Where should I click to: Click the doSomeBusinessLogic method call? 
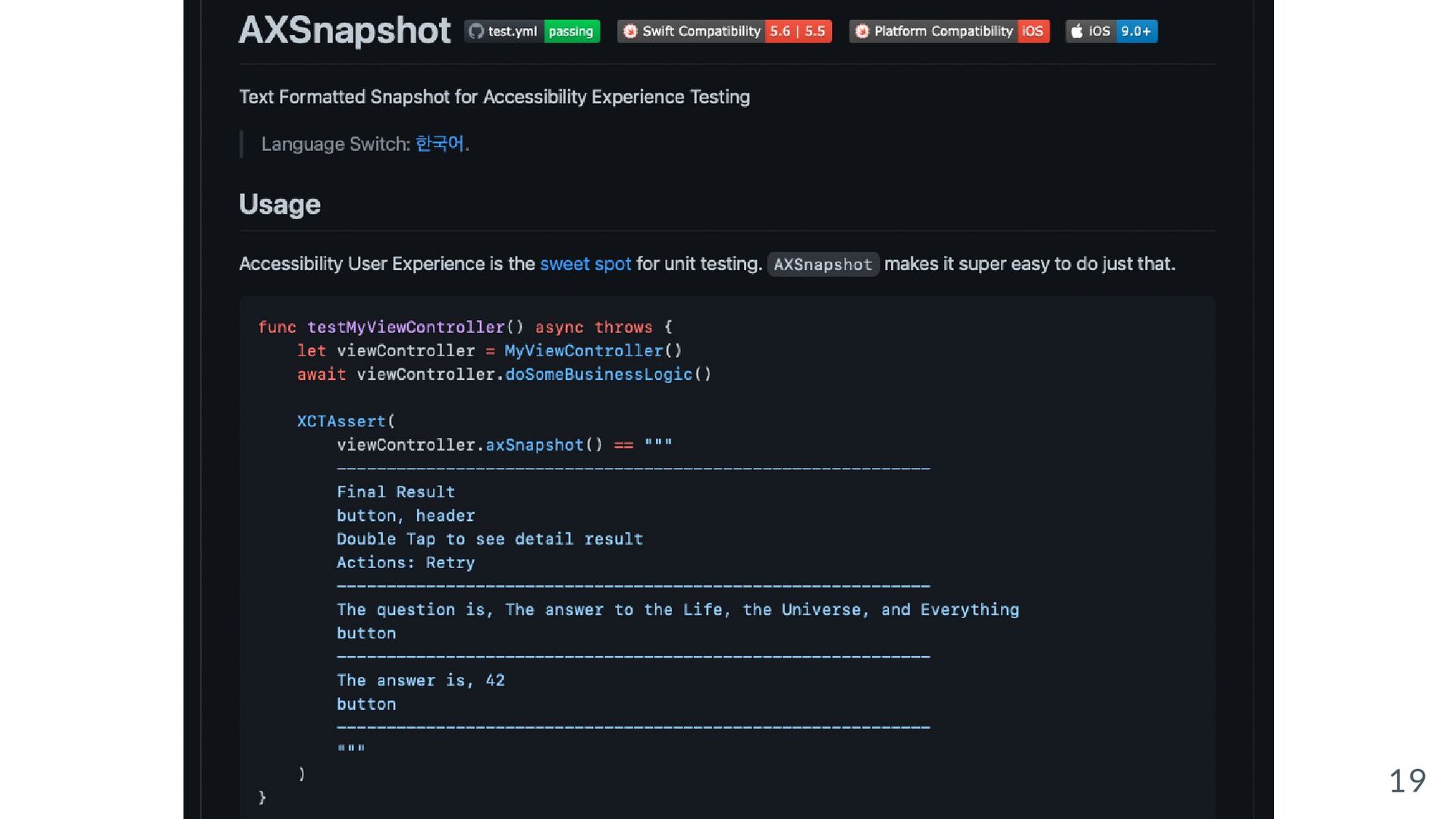click(598, 374)
